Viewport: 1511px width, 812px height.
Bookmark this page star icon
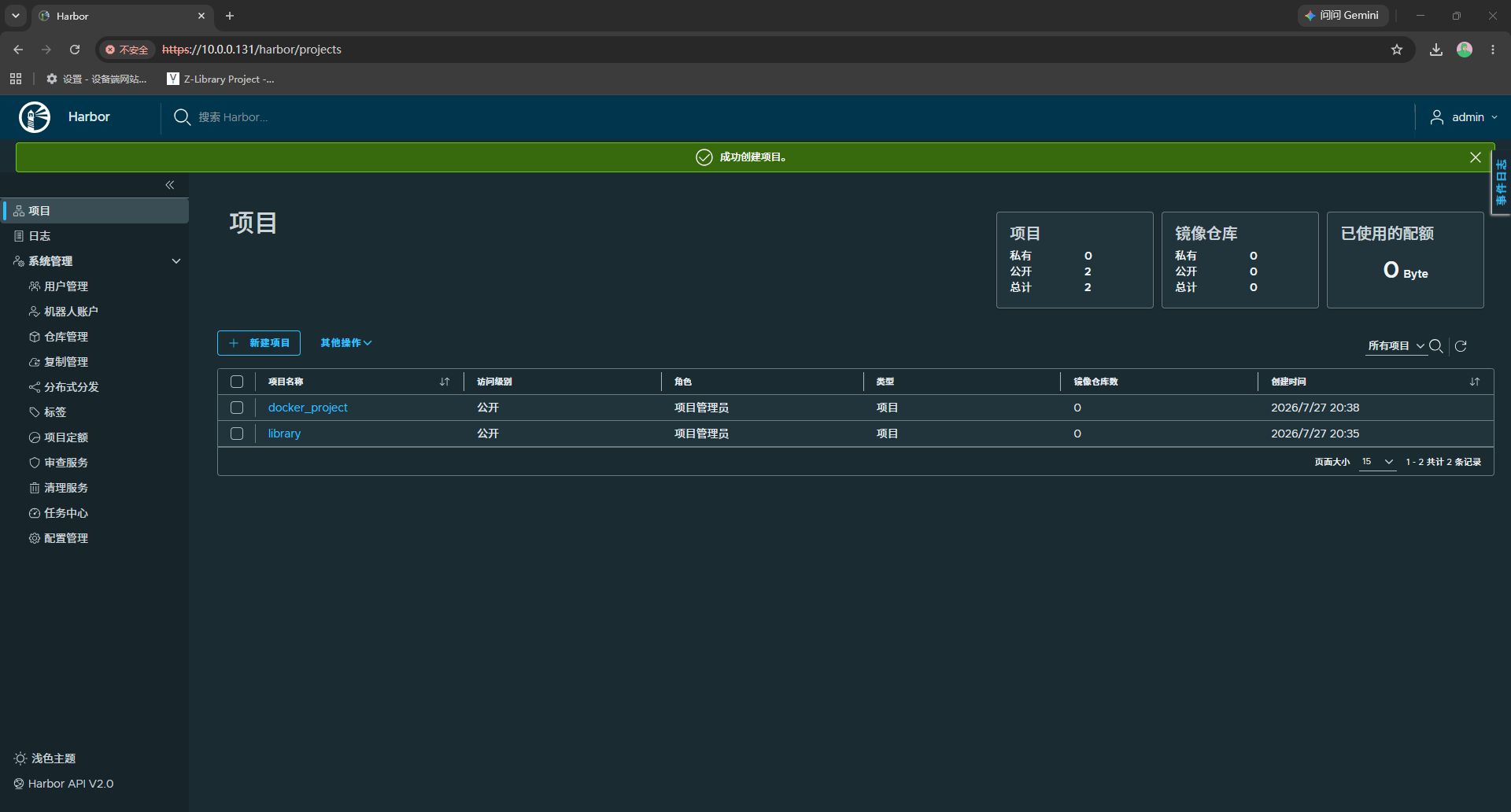click(x=1397, y=50)
